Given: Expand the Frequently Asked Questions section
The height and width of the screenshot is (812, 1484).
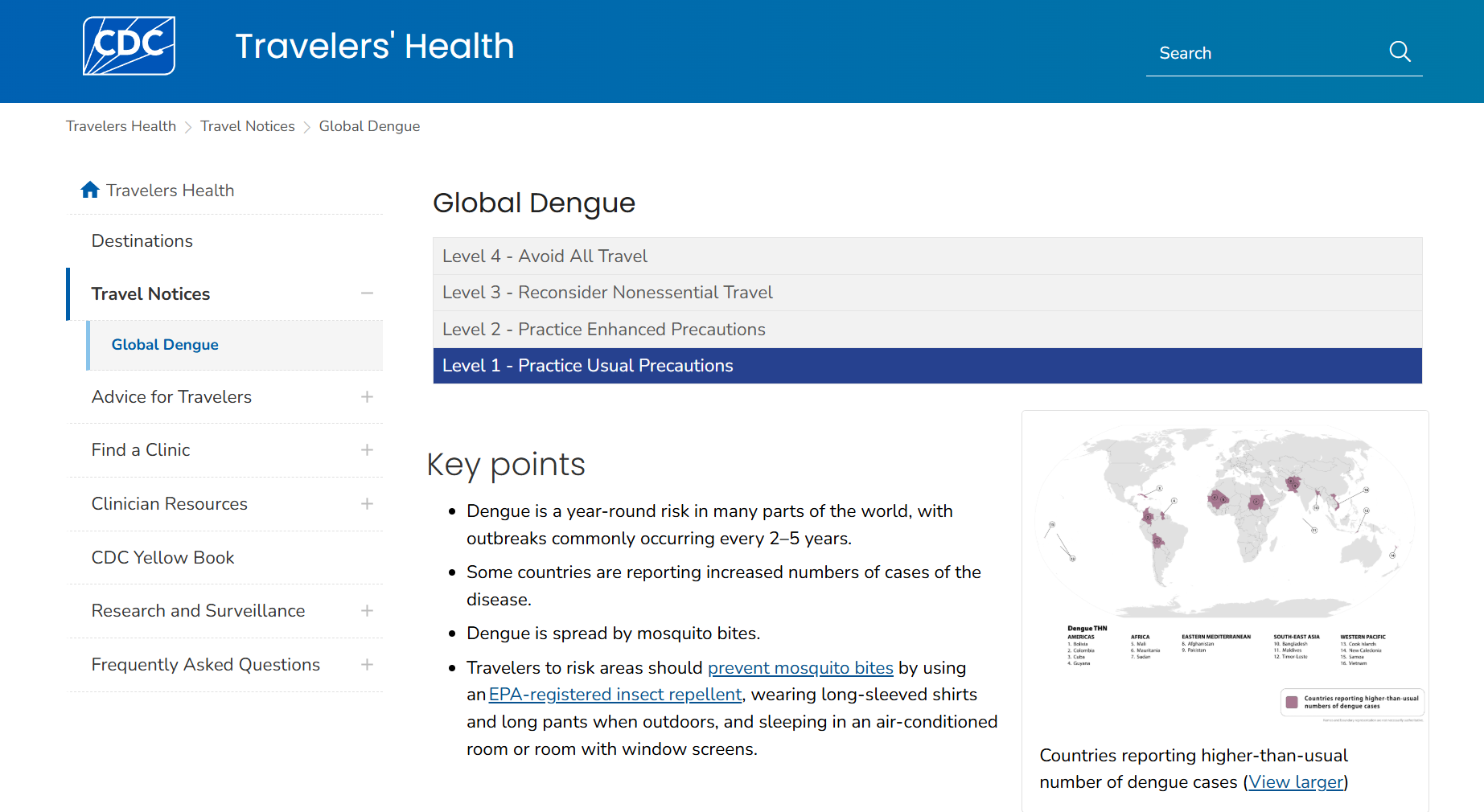Looking at the screenshot, I should point(367,665).
